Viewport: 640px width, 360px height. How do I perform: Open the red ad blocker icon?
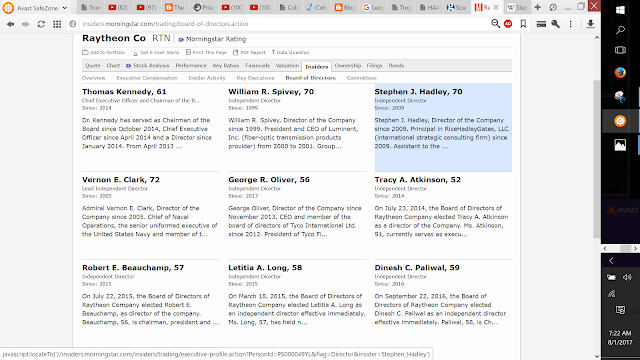point(508,24)
